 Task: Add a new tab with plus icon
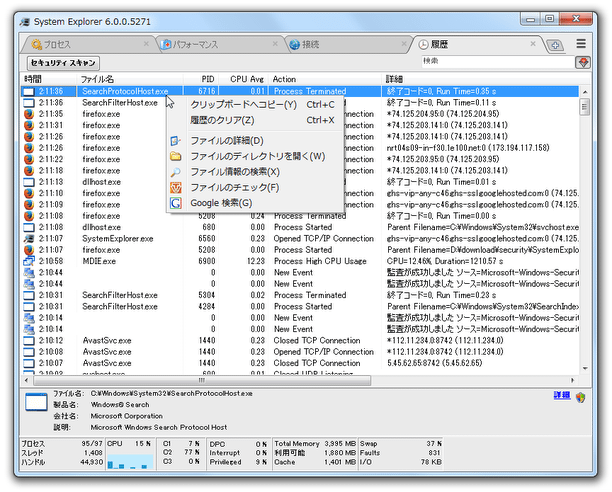555,45
